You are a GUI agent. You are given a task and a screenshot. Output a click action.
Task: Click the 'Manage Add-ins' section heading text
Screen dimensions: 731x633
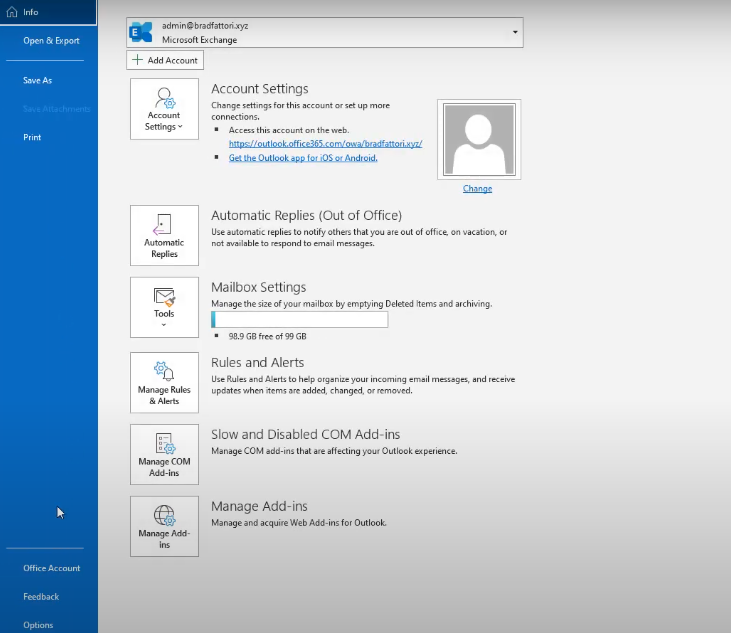[x=259, y=506]
